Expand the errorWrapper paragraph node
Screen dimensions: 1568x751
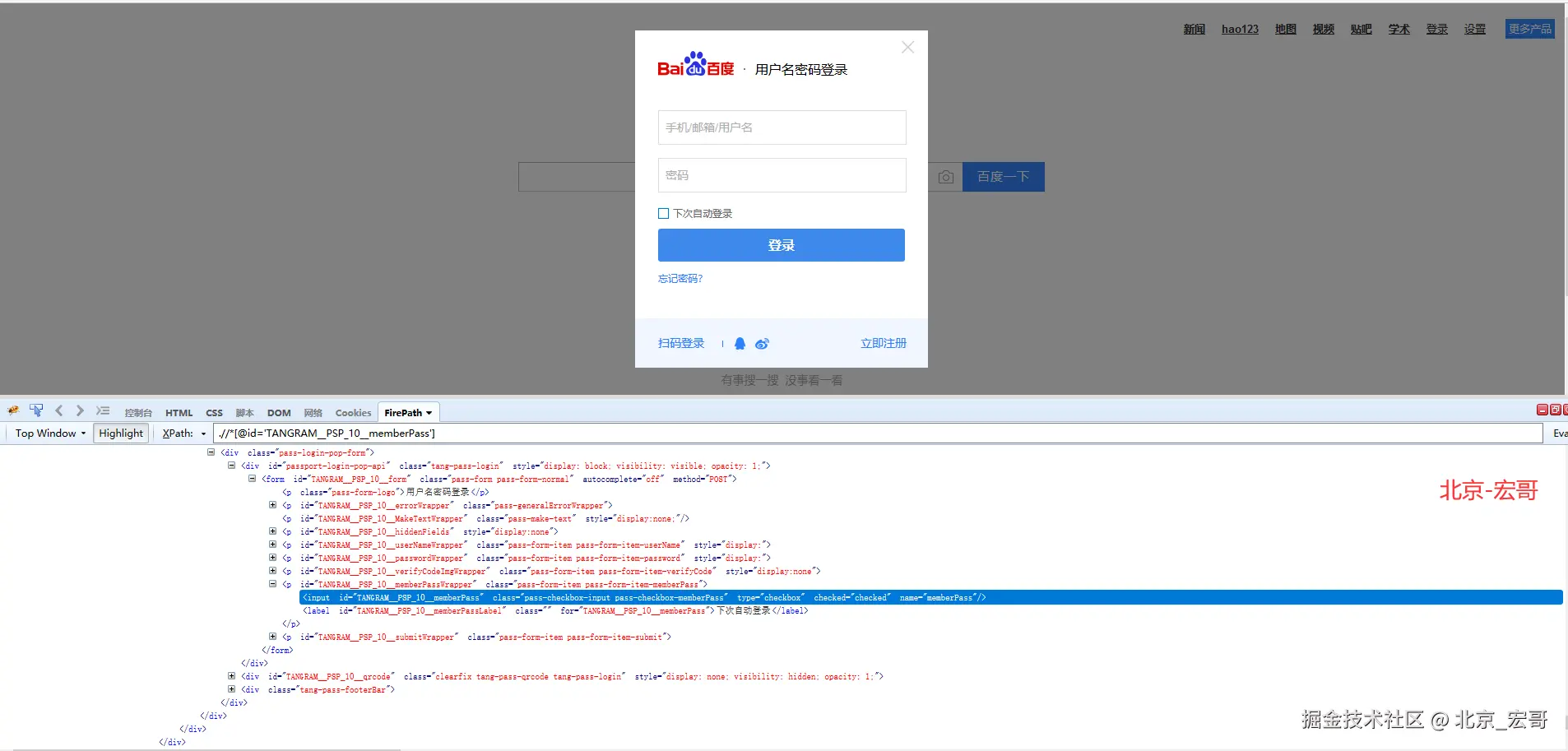[272, 505]
